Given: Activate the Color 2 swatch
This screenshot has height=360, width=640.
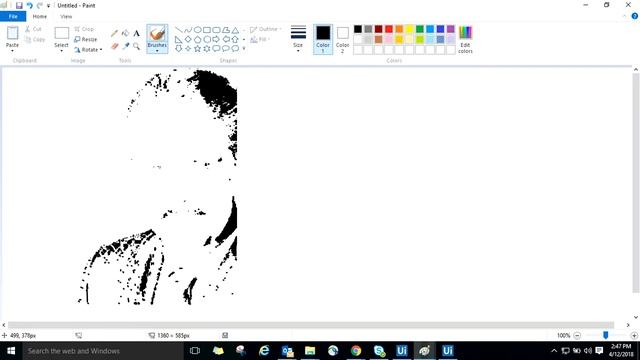Looking at the screenshot, I should pos(342,39).
